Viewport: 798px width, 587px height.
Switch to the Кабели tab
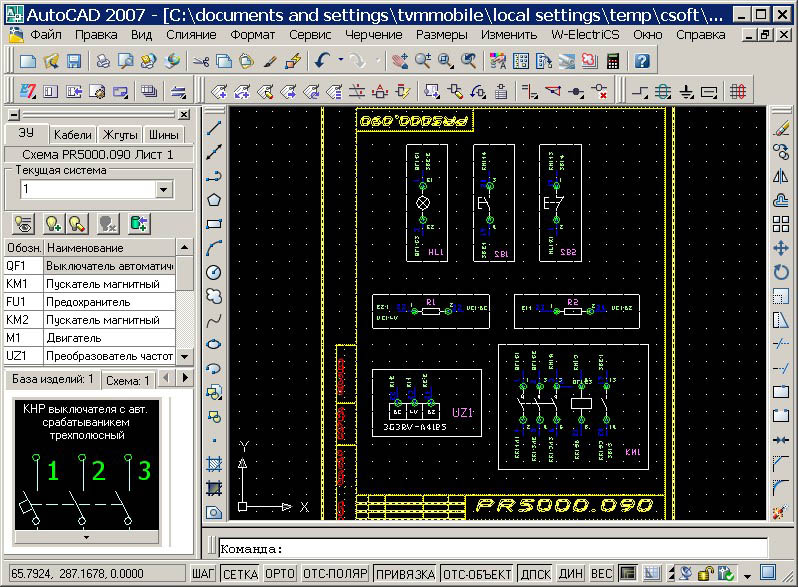tap(72, 135)
